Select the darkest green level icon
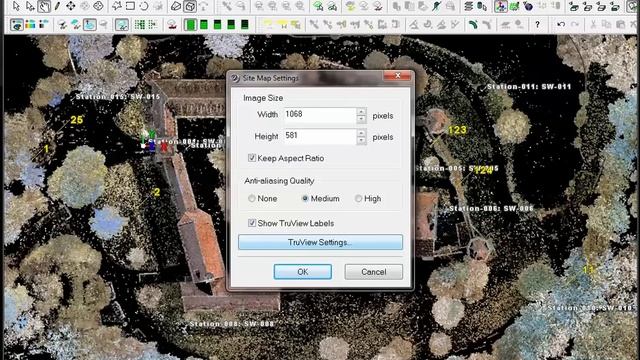640x360 pixels. click(x=244, y=25)
